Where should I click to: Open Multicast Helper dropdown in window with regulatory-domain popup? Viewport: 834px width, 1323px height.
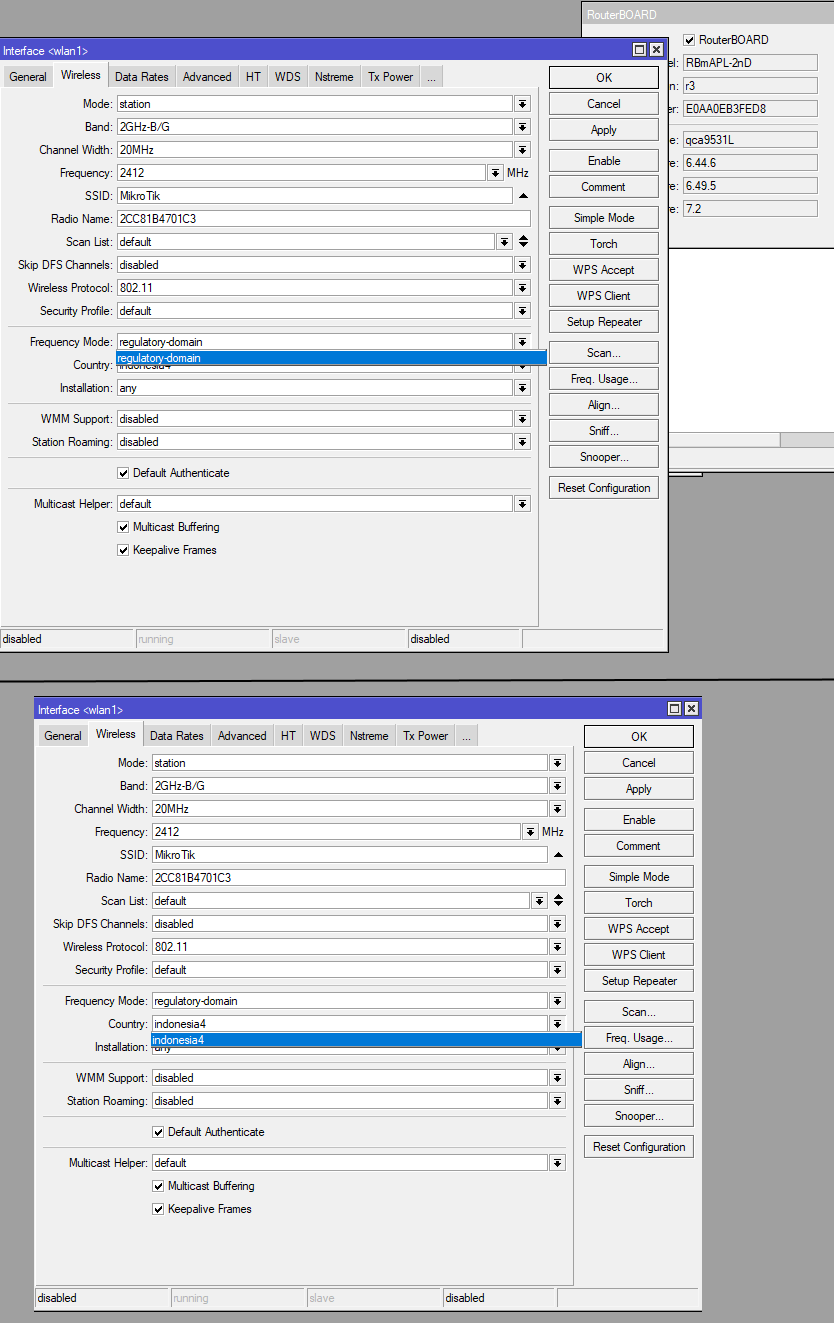click(x=522, y=504)
